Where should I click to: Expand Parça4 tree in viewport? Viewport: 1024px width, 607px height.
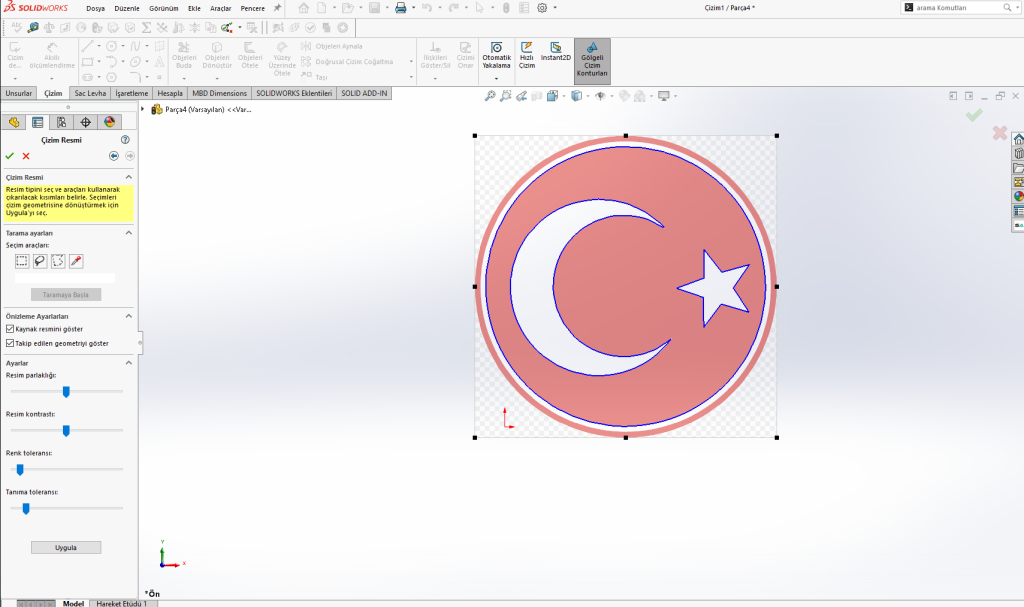[143, 109]
